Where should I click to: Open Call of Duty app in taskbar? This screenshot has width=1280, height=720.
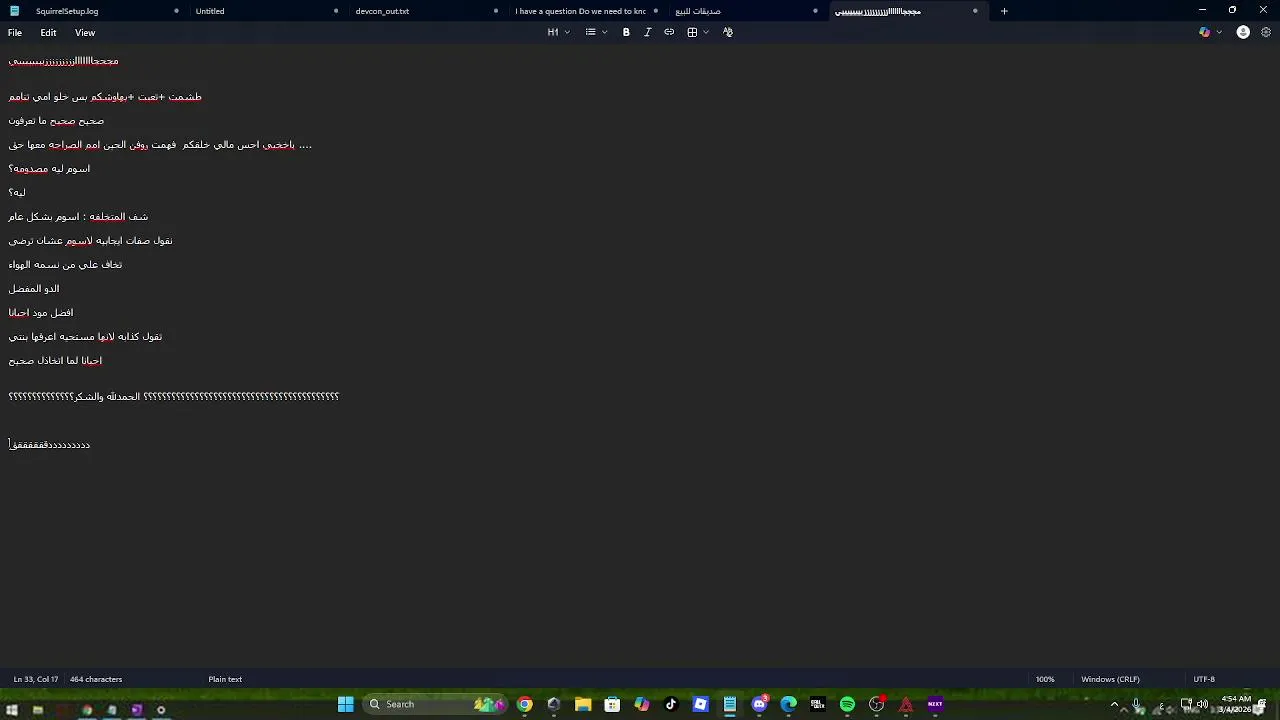pyautogui.click(x=818, y=704)
